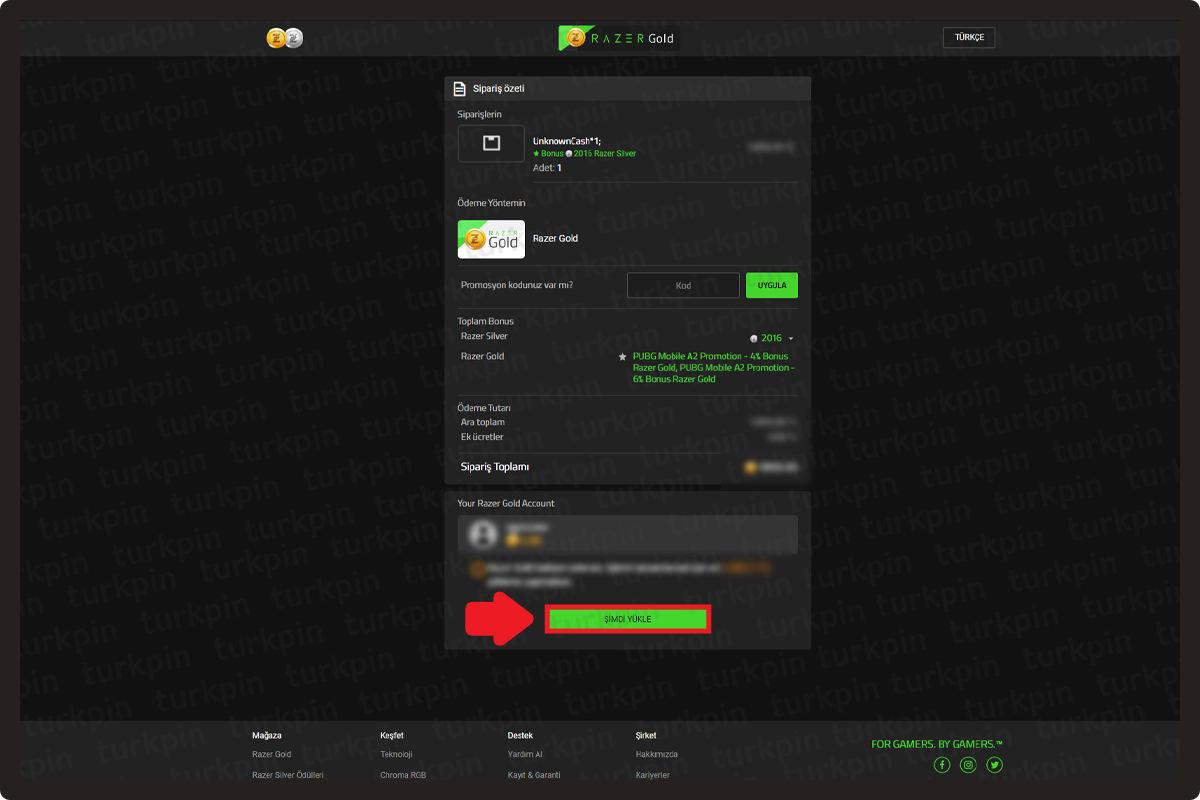This screenshot has height=800, width=1200.
Task: Click the Bonus 2015 Razer Silver text
Action: tap(585, 154)
